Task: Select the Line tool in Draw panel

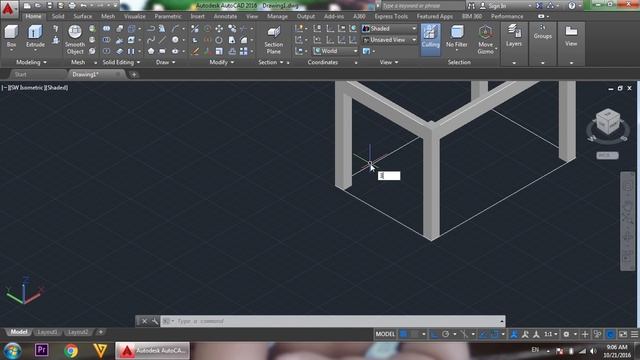Action: point(162,40)
